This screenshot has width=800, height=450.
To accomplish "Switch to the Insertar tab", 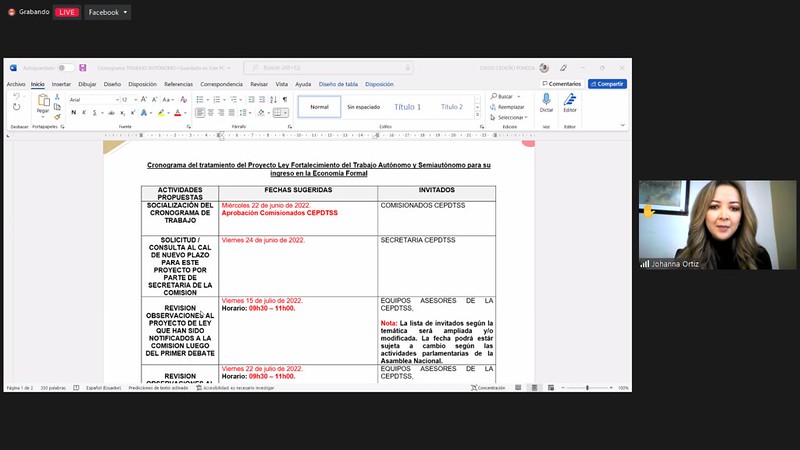I will click(x=61, y=84).
